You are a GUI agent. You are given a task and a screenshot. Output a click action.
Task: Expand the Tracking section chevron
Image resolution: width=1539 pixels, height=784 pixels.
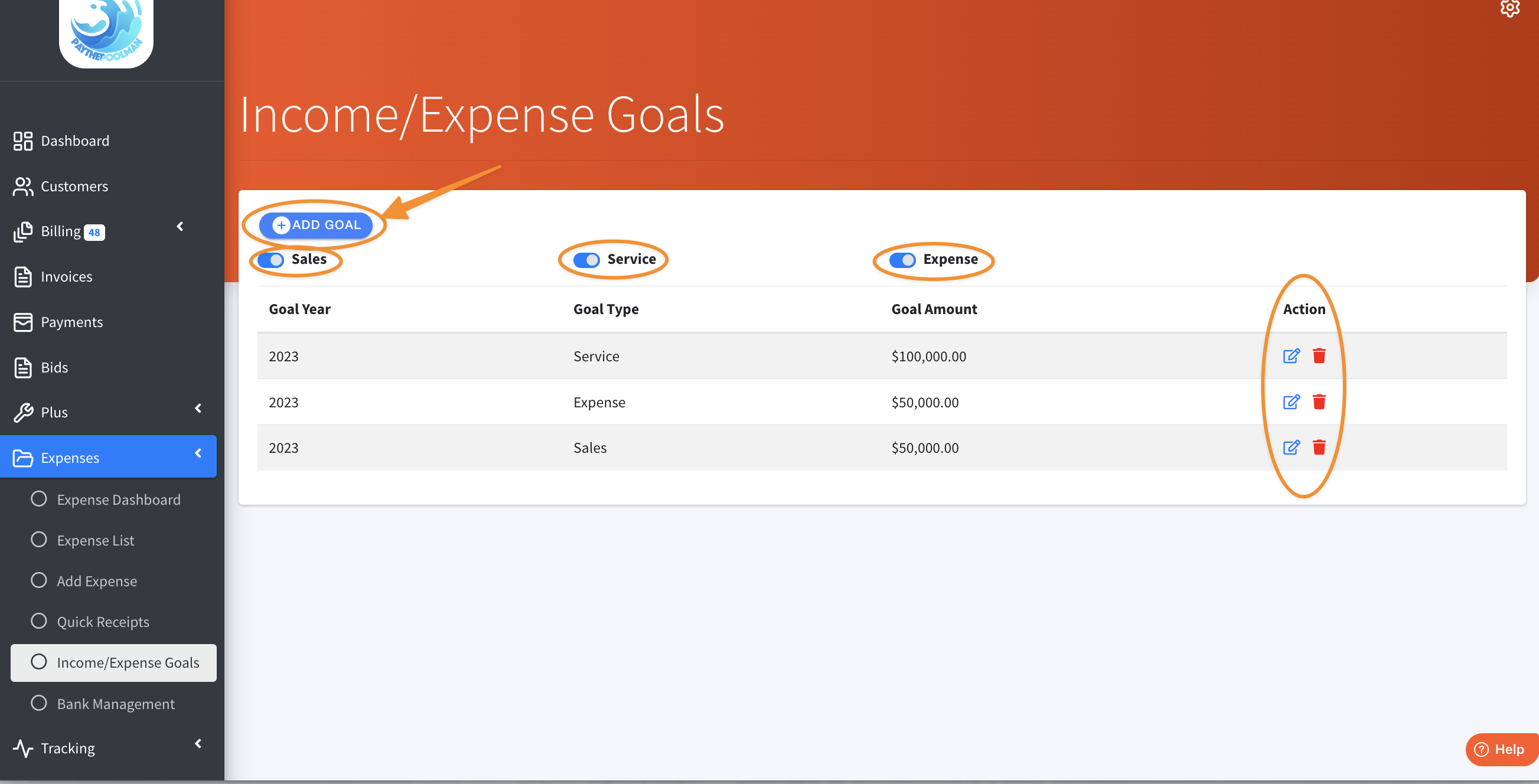(x=198, y=743)
